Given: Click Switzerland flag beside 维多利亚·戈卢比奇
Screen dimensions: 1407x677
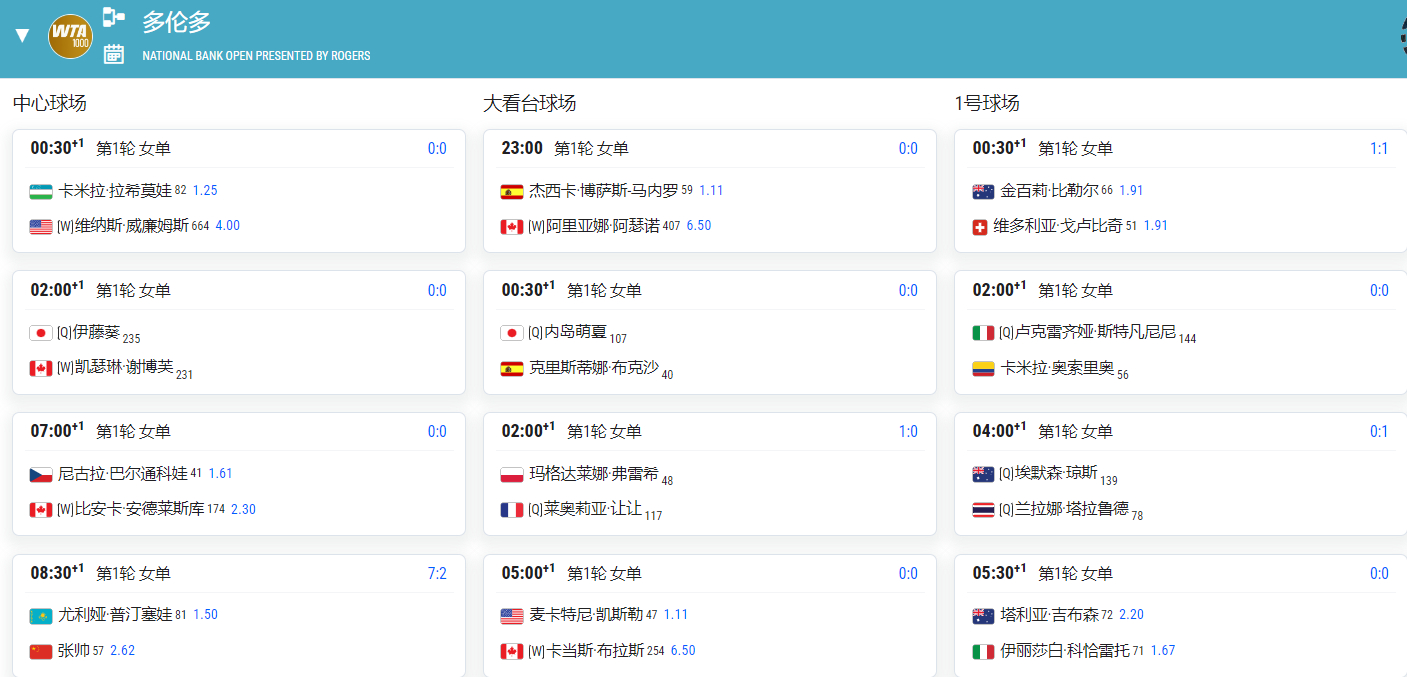Looking at the screenshot, I should (x=980, y=227).
